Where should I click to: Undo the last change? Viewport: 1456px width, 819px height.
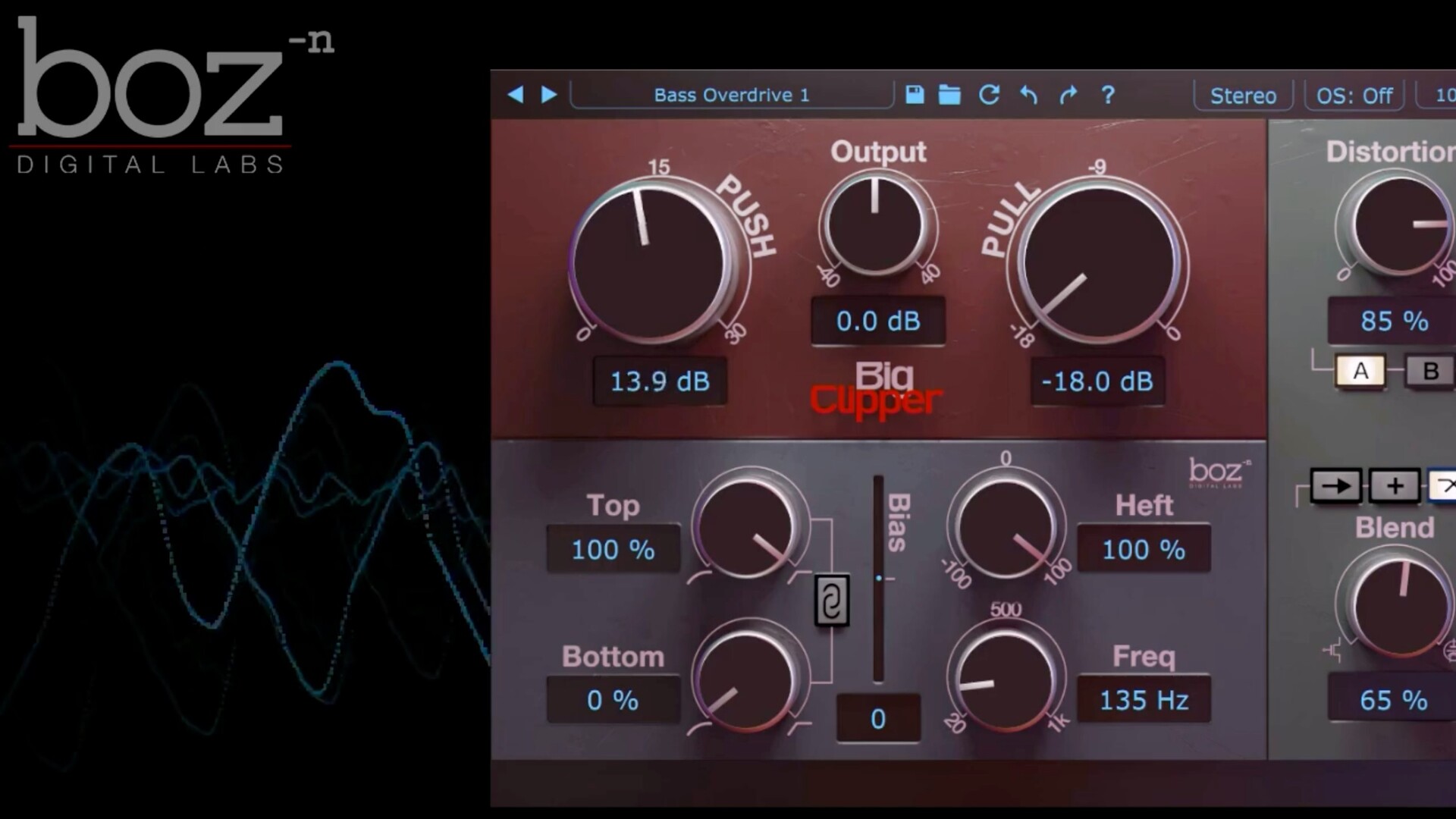click(1029, 95)
